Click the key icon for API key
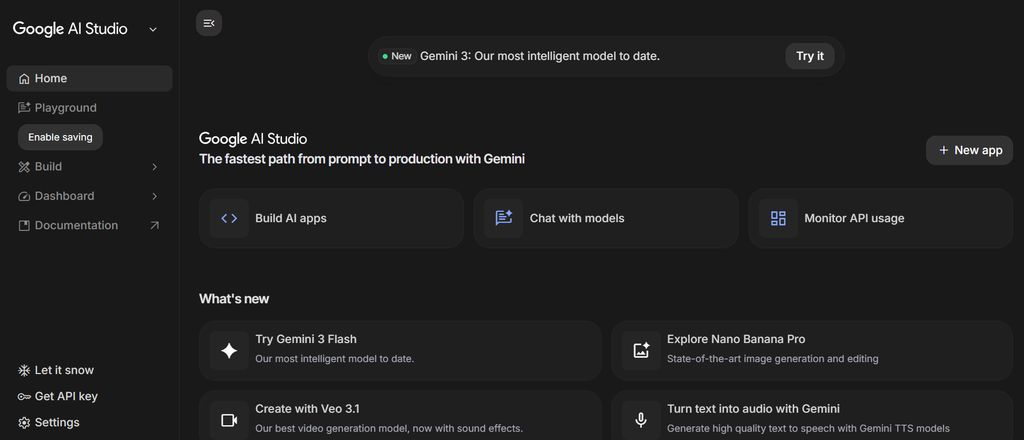Screen dimensions: 1024x440 pos(24,397)
